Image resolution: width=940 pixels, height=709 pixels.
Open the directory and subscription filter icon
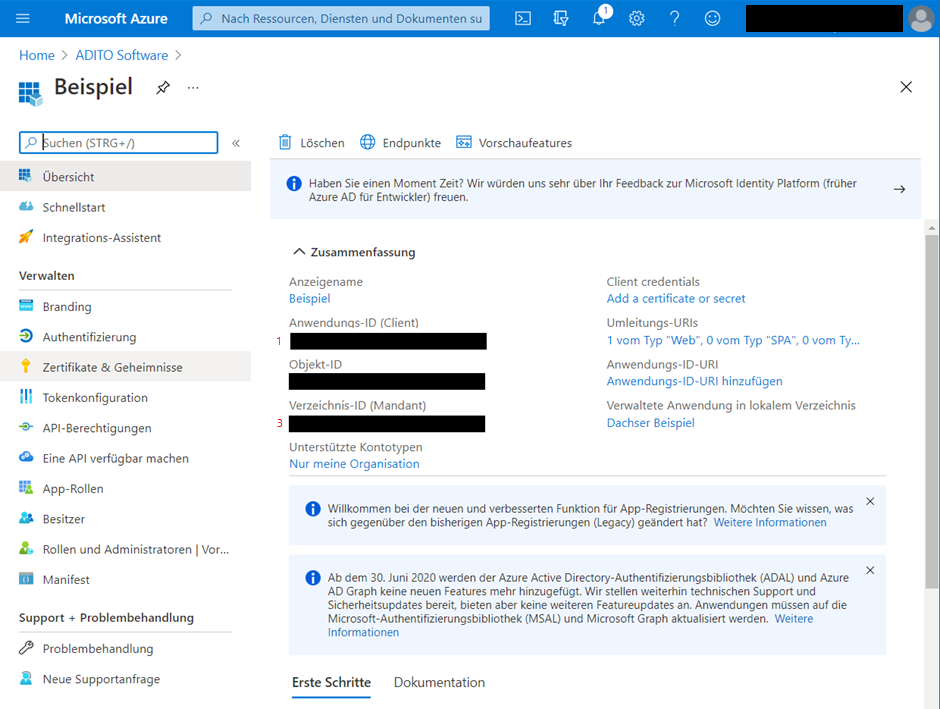click(561, 18)
